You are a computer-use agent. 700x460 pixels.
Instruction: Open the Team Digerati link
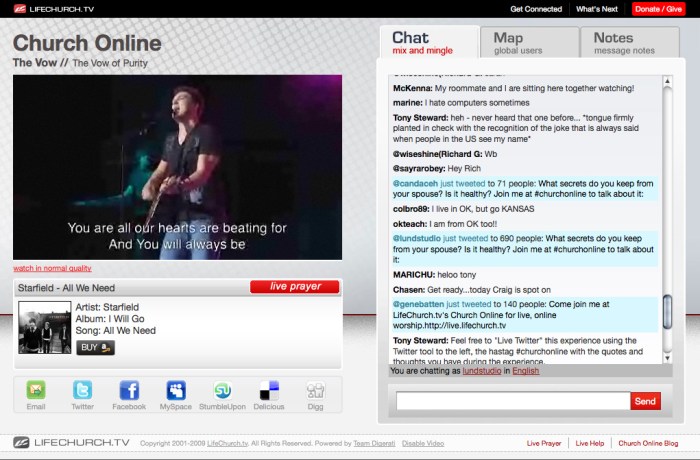click(374, 443)
